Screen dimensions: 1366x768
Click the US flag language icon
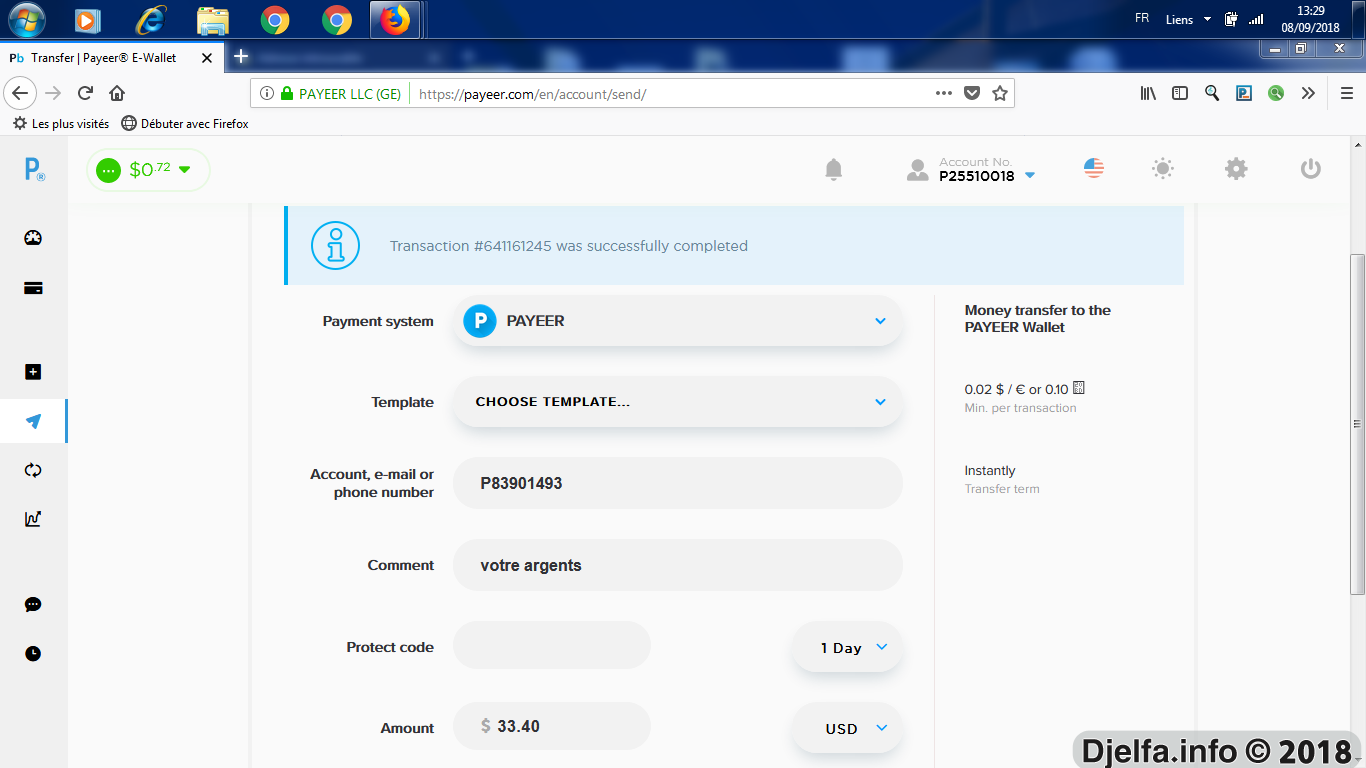1094,168
